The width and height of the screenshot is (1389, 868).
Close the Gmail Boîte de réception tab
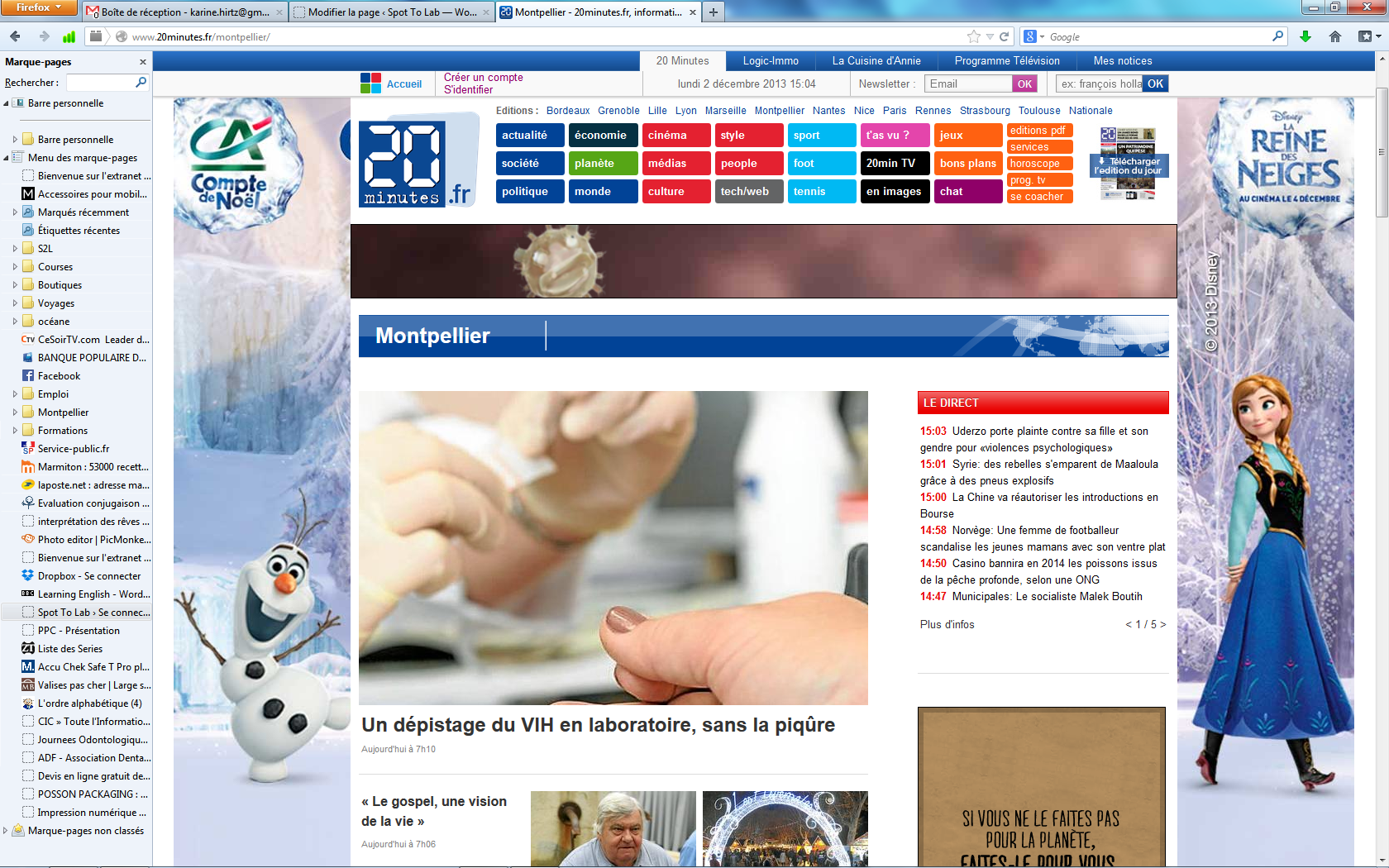tap(279, 12)
